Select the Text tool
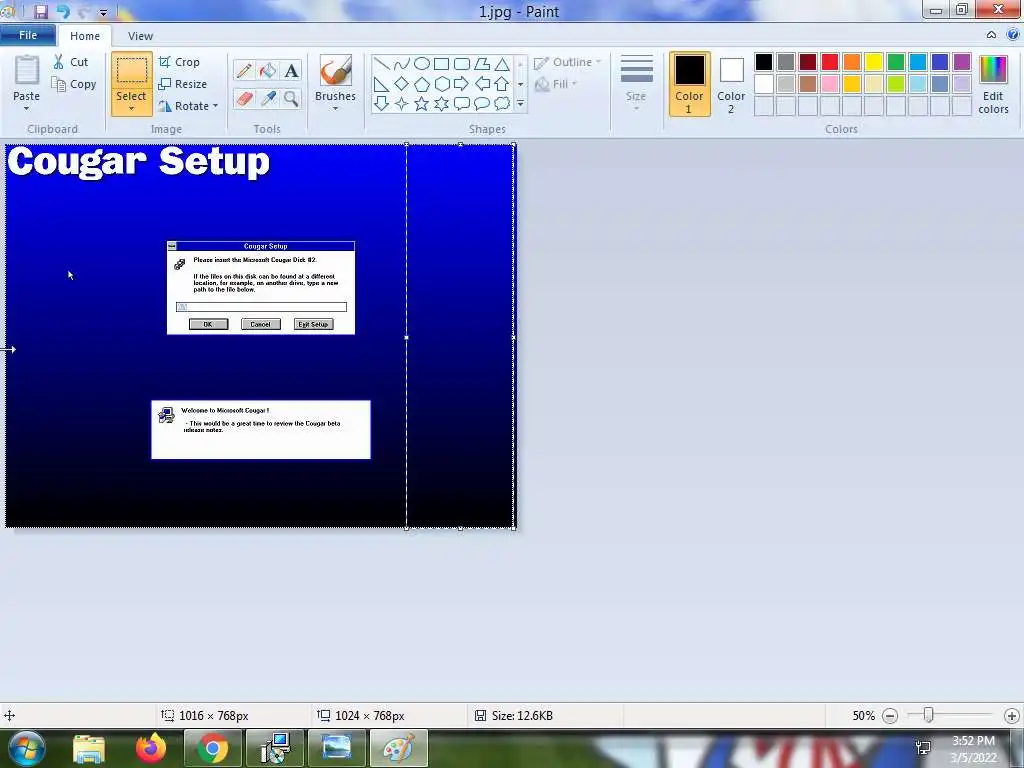The width and height of the screenshot is (1024, 768). (291, 71)
